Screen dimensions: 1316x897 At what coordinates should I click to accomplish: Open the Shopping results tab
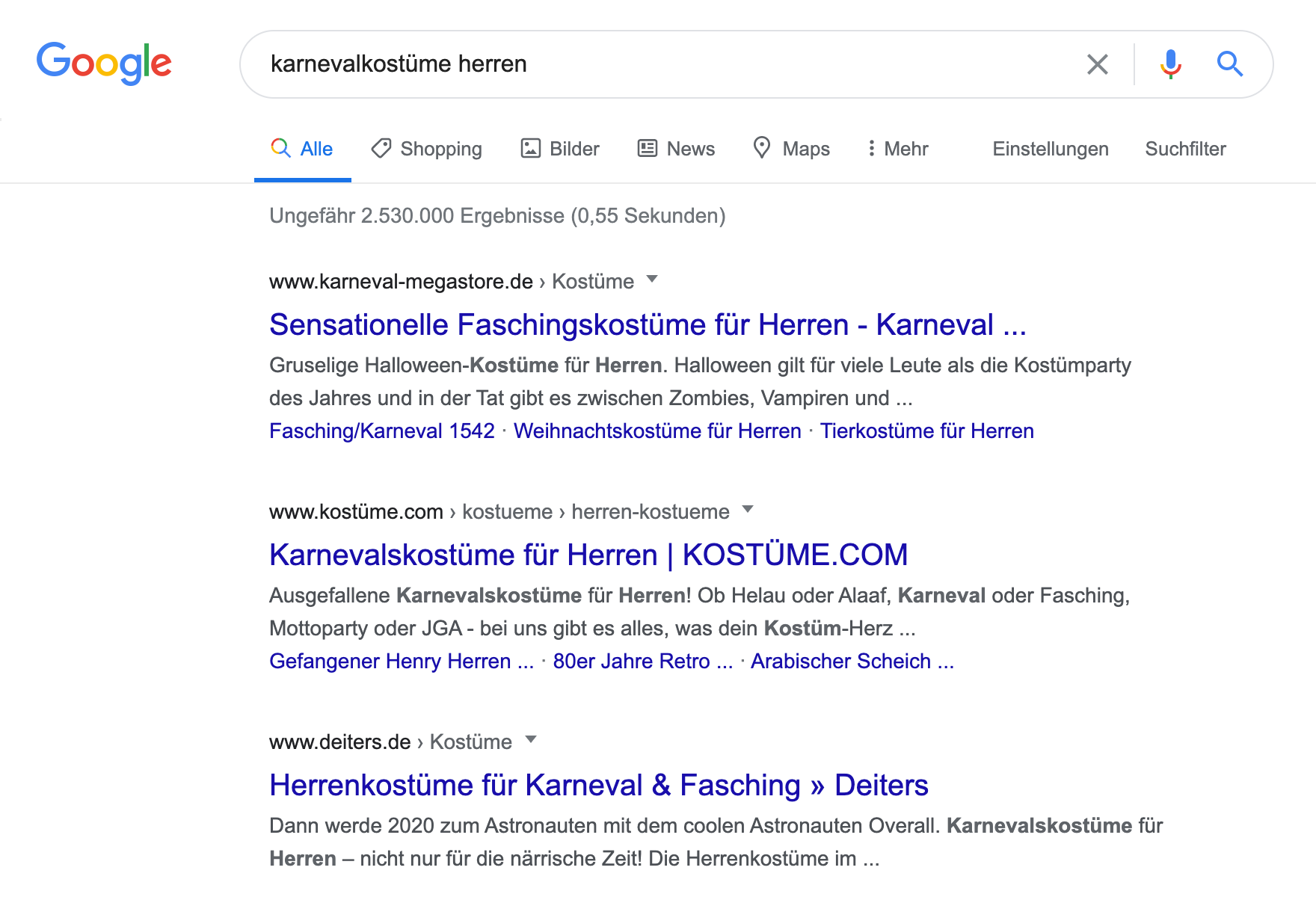[426, 149]
